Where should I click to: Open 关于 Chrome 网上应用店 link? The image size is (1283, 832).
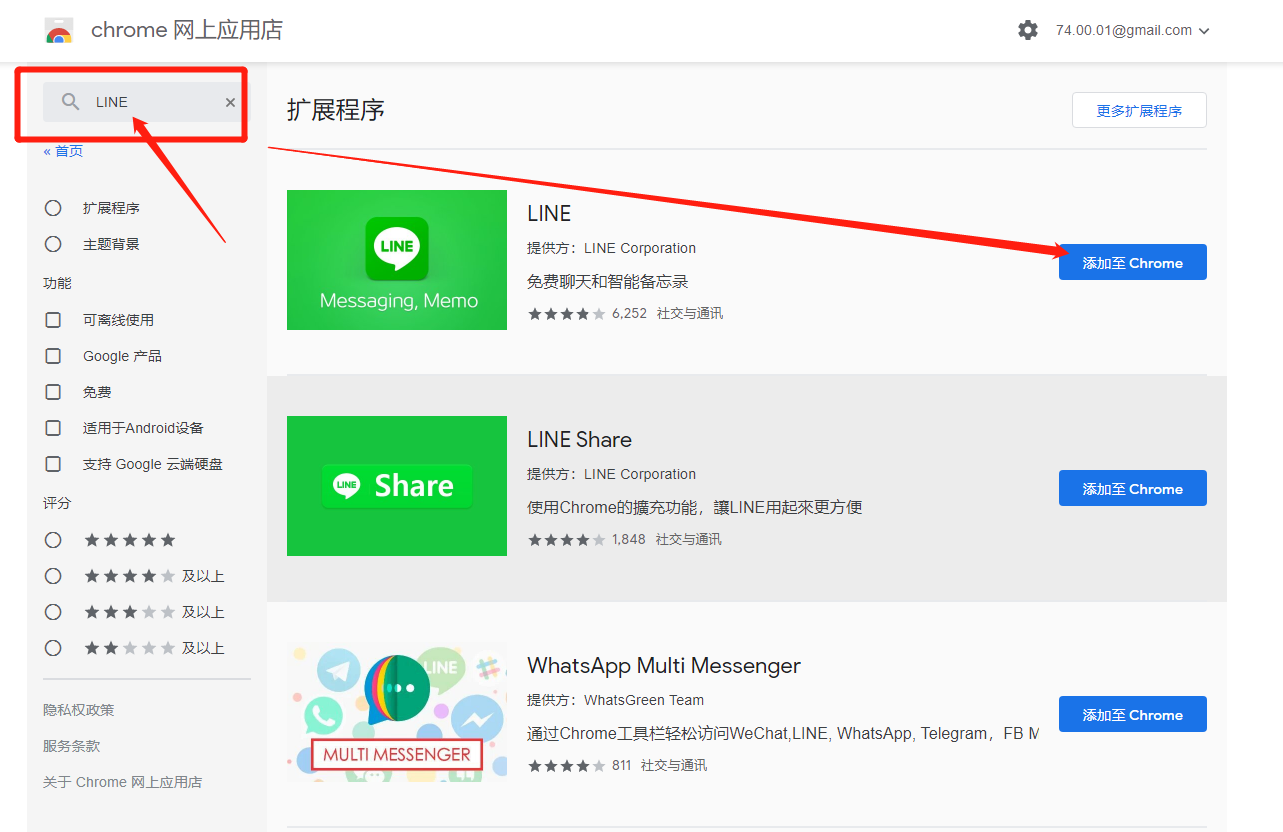click(123, 782)
